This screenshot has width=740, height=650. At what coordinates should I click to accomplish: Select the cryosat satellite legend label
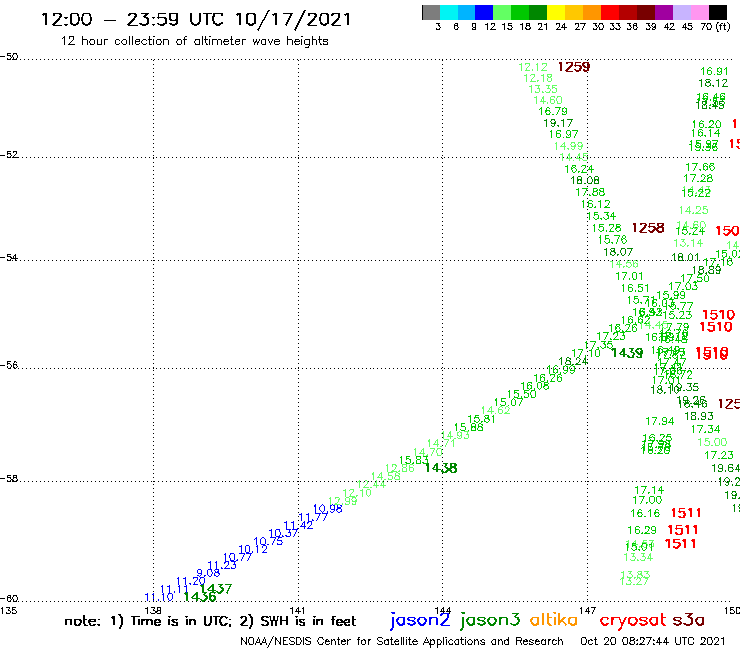pyautogui.click(x=632, y=620)
